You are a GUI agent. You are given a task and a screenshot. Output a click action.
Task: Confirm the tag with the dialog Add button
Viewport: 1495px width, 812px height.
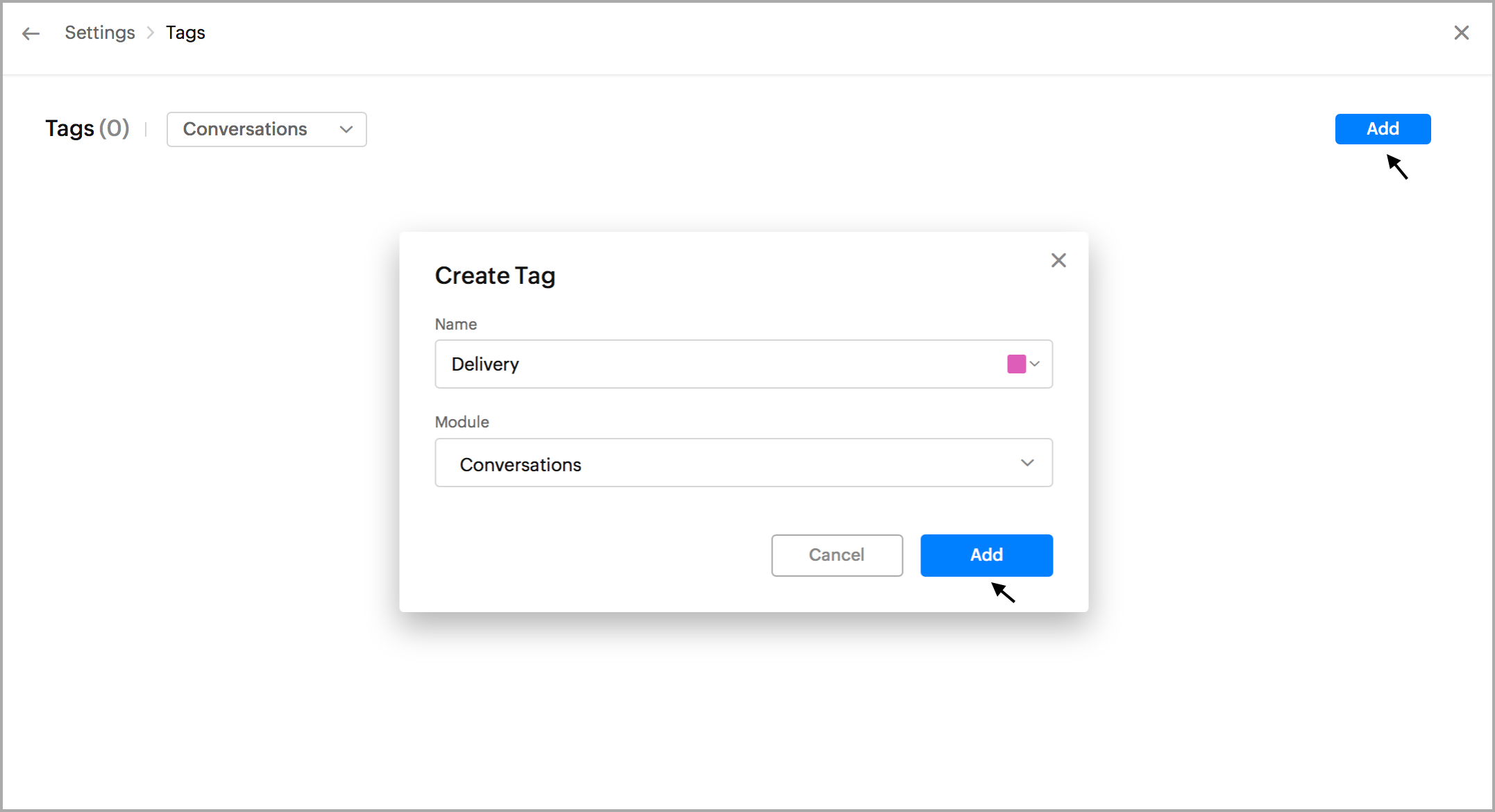(x=986, y=555)
